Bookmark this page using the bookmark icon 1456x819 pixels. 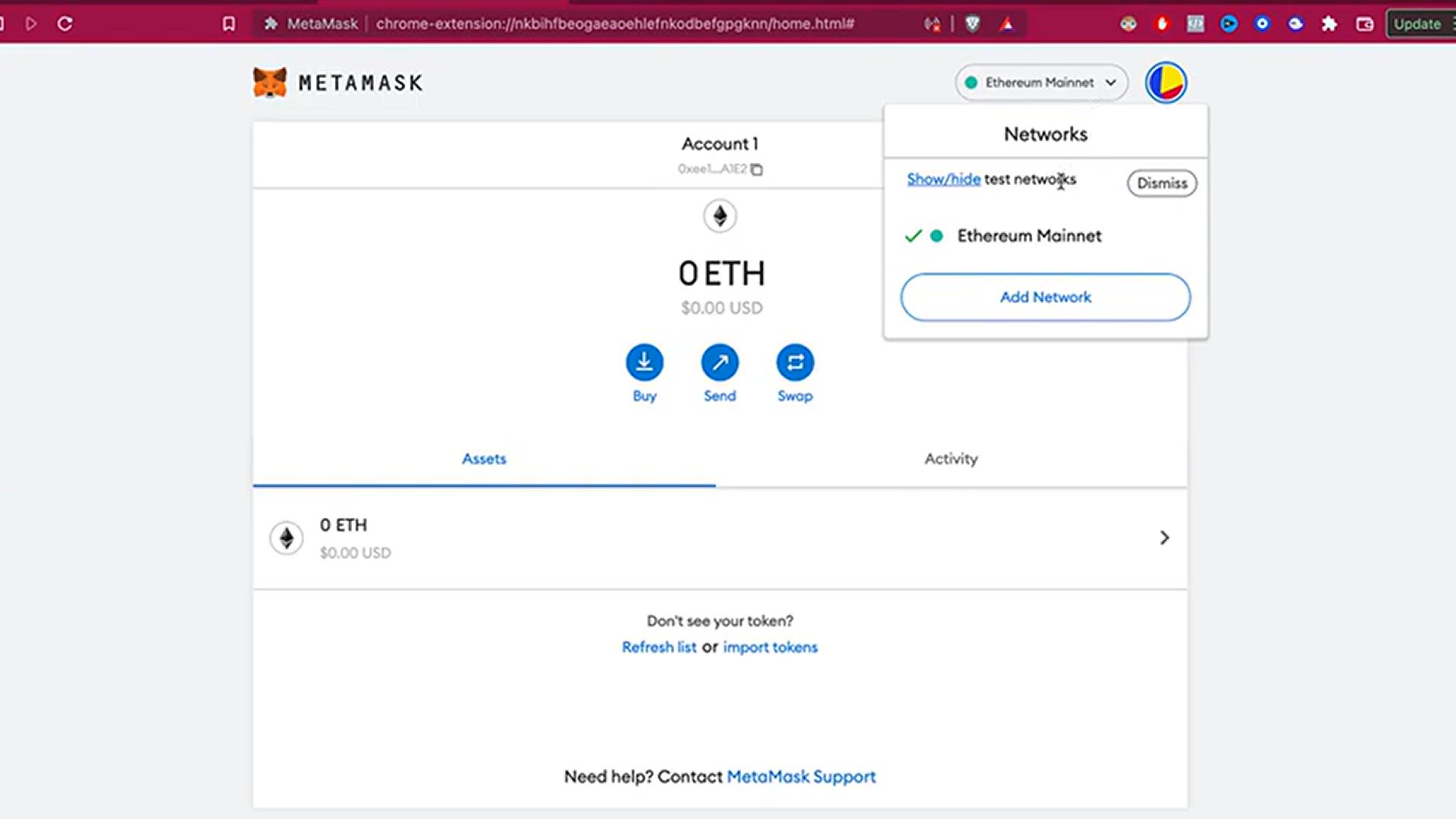(228, 24)
